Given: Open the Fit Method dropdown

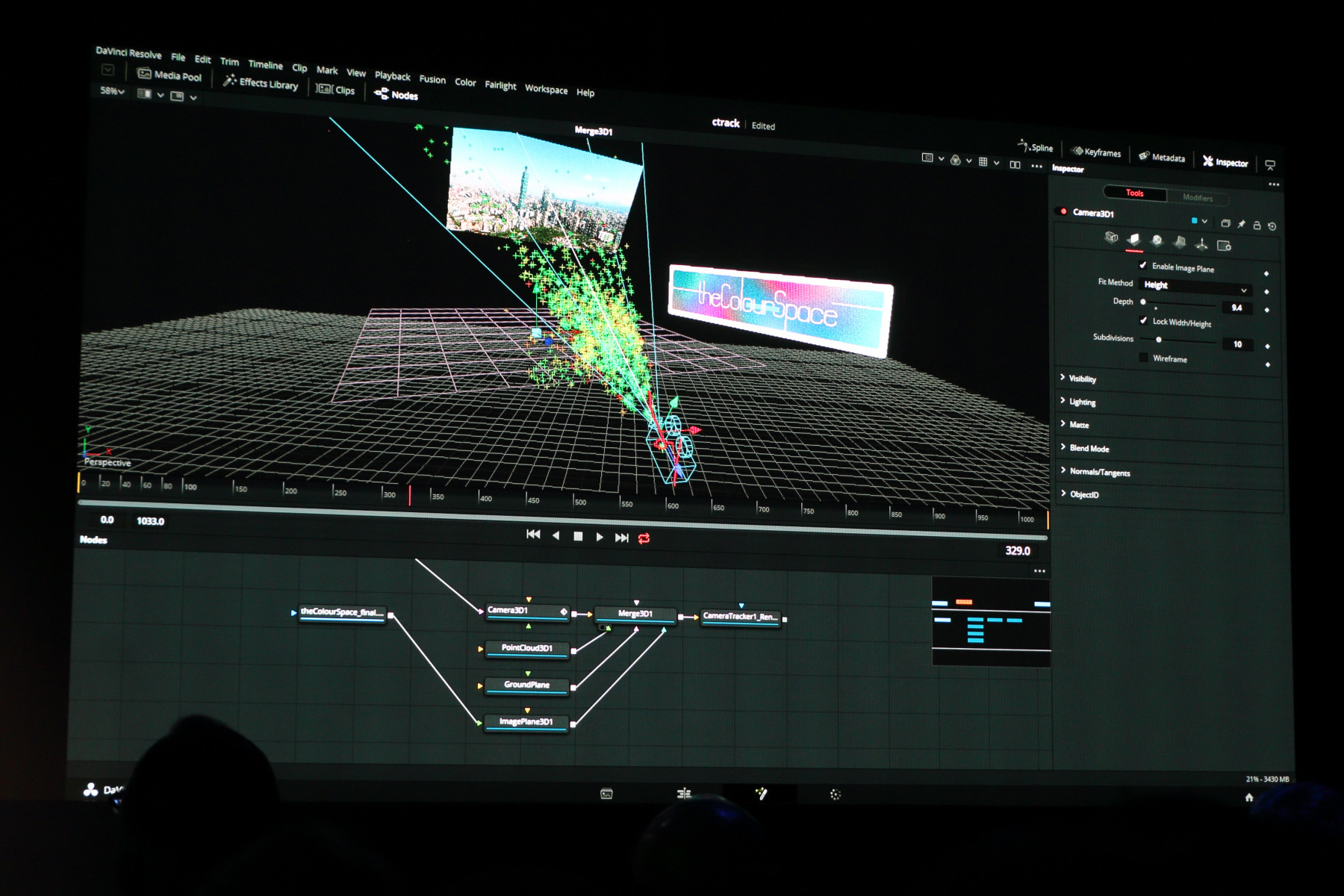Looking at the screenshot, I should [1195, 287].
